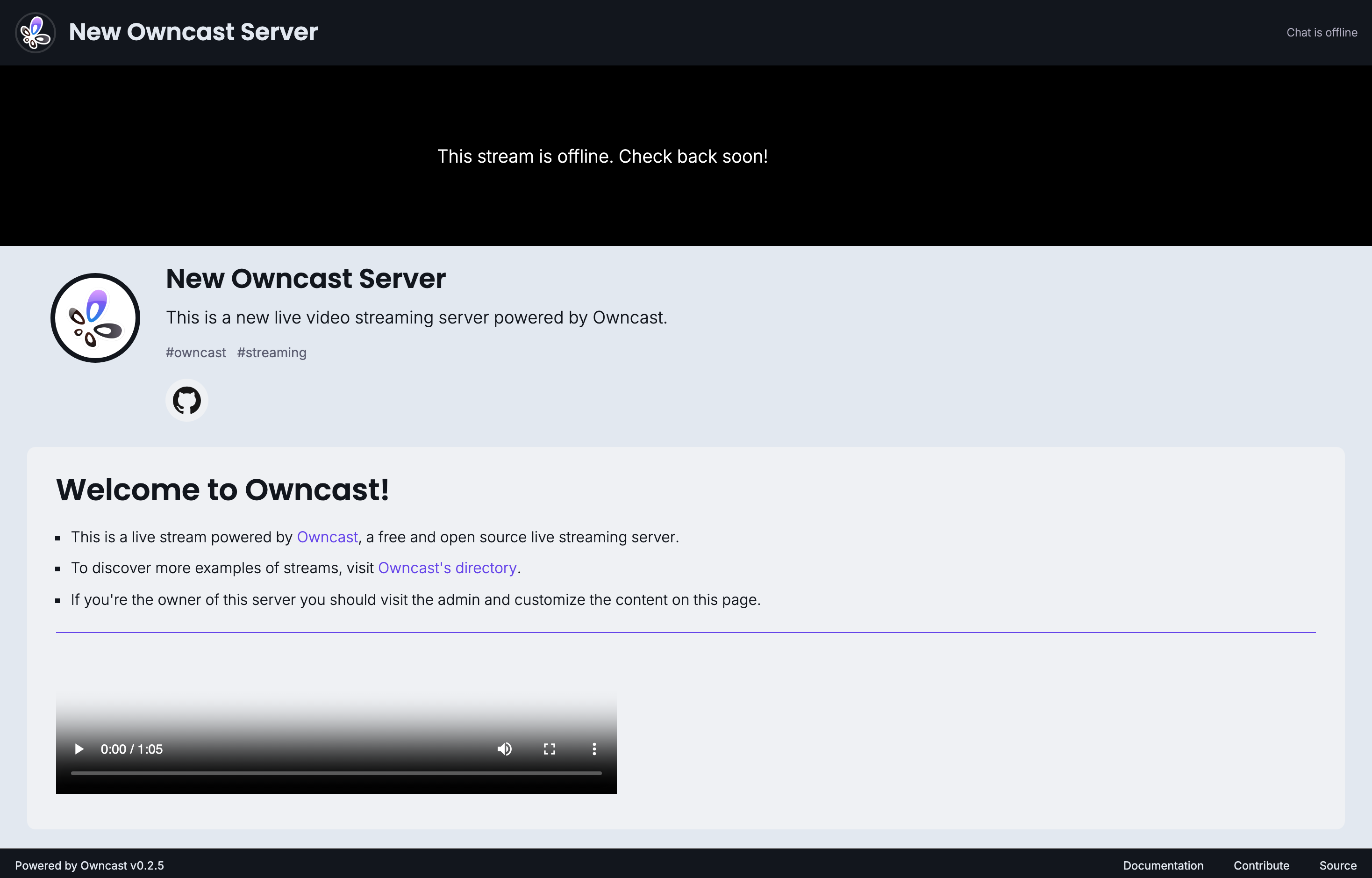This screenshot has width=1372, height=878.
Task: Select the #owncast tag
Action: [196, 353]
